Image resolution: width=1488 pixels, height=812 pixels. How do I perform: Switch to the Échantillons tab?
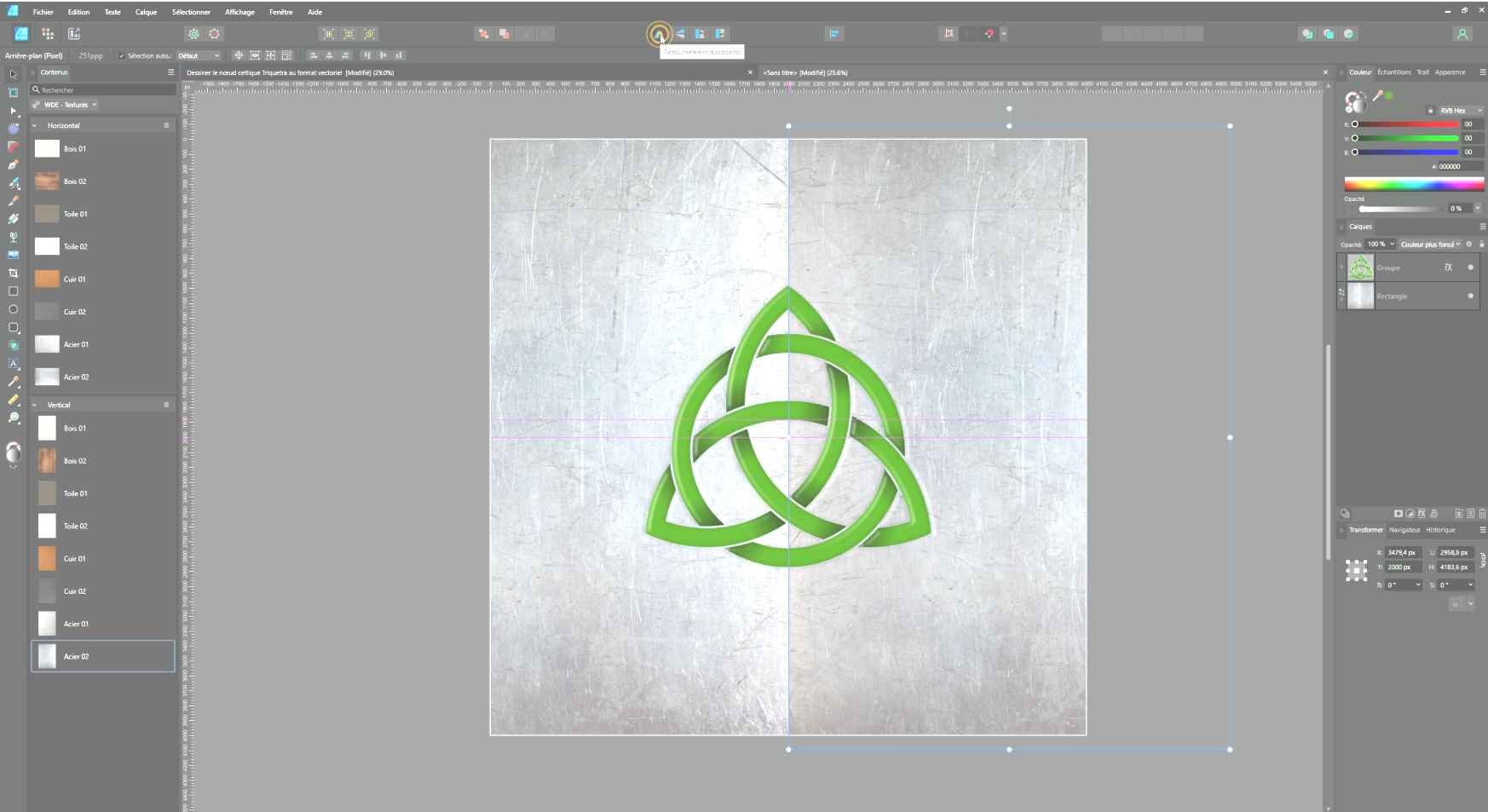click(x=1393, y=72)
